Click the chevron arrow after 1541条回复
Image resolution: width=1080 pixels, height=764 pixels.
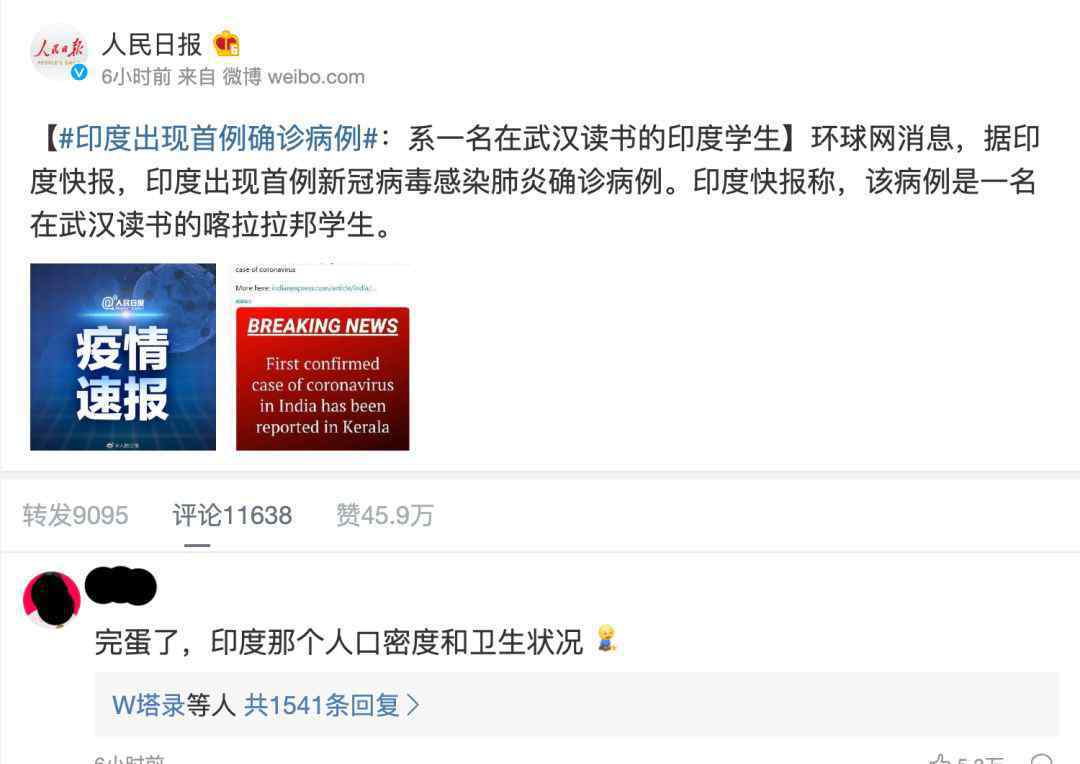[413, 705]
